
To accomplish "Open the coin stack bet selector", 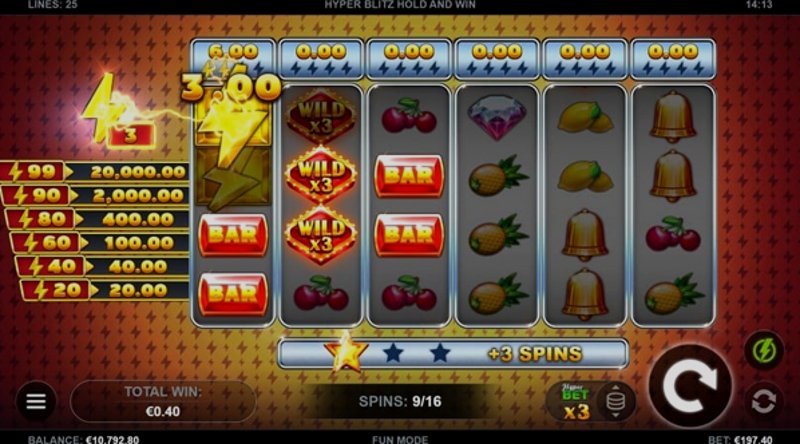I will pos(615,402).
